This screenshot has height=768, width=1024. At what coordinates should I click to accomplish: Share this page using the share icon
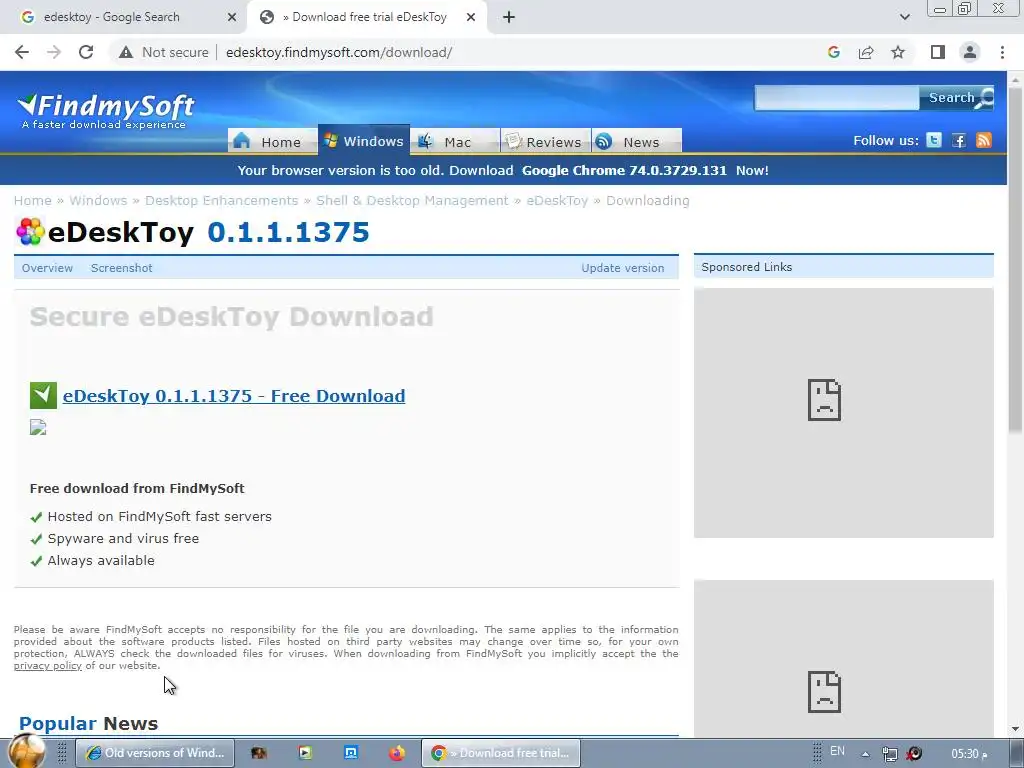(866, 52)
